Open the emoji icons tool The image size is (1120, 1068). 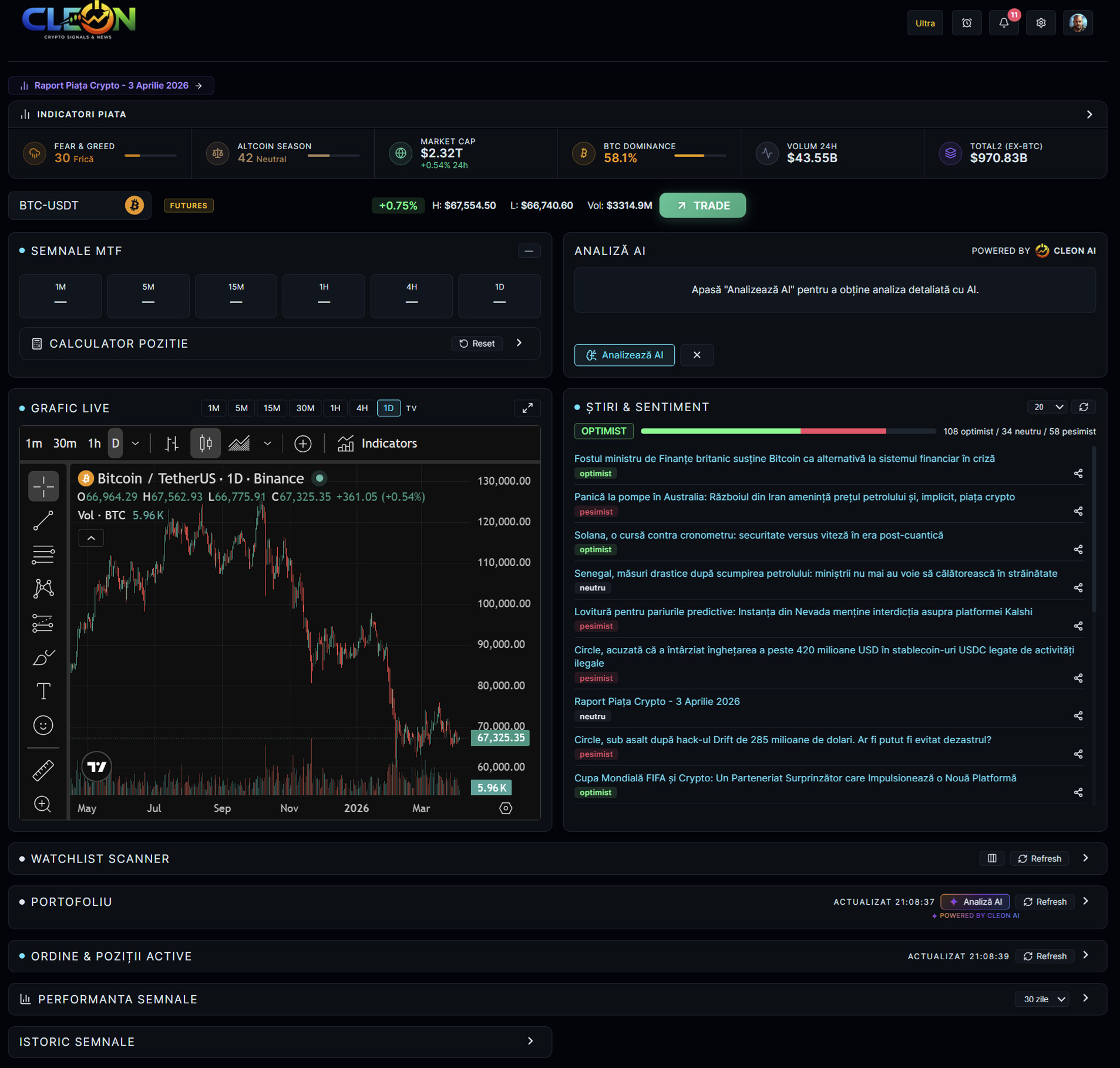[43, 725]
